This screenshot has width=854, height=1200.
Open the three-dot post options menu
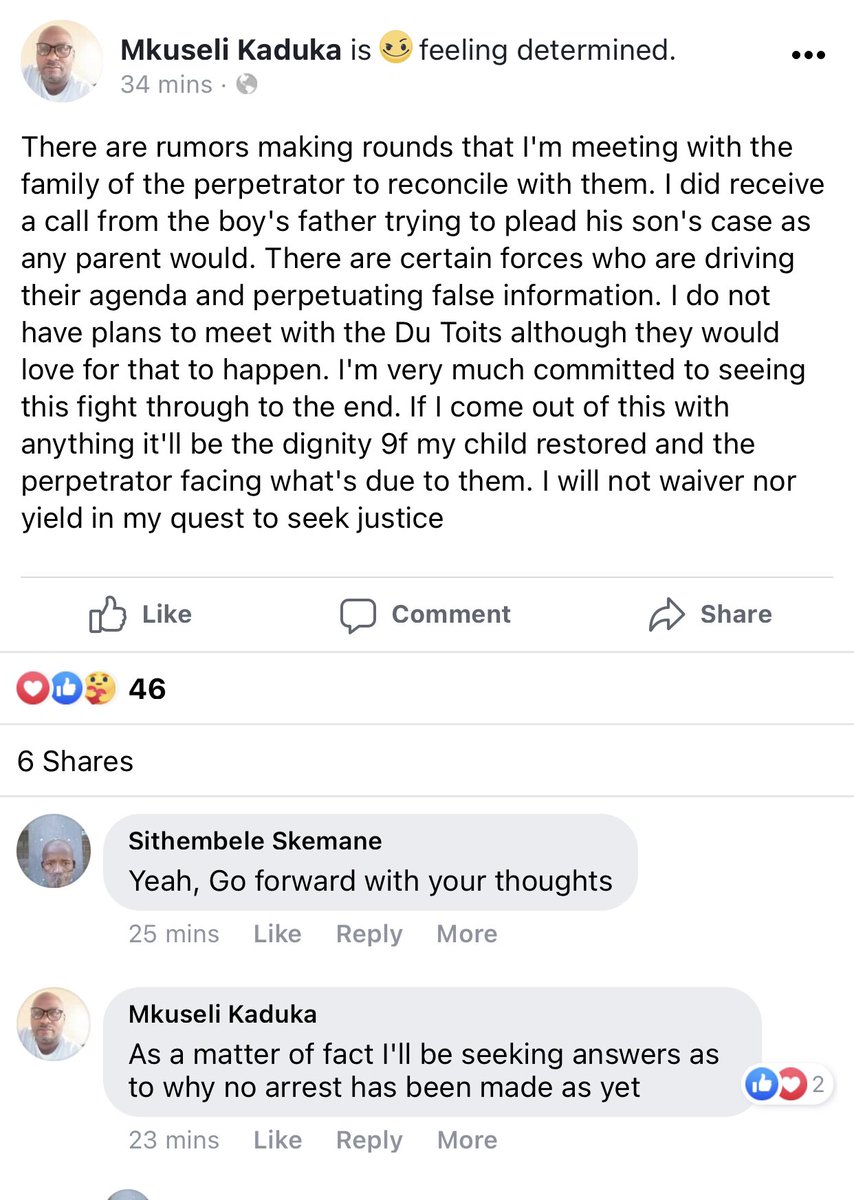(808, 54)
